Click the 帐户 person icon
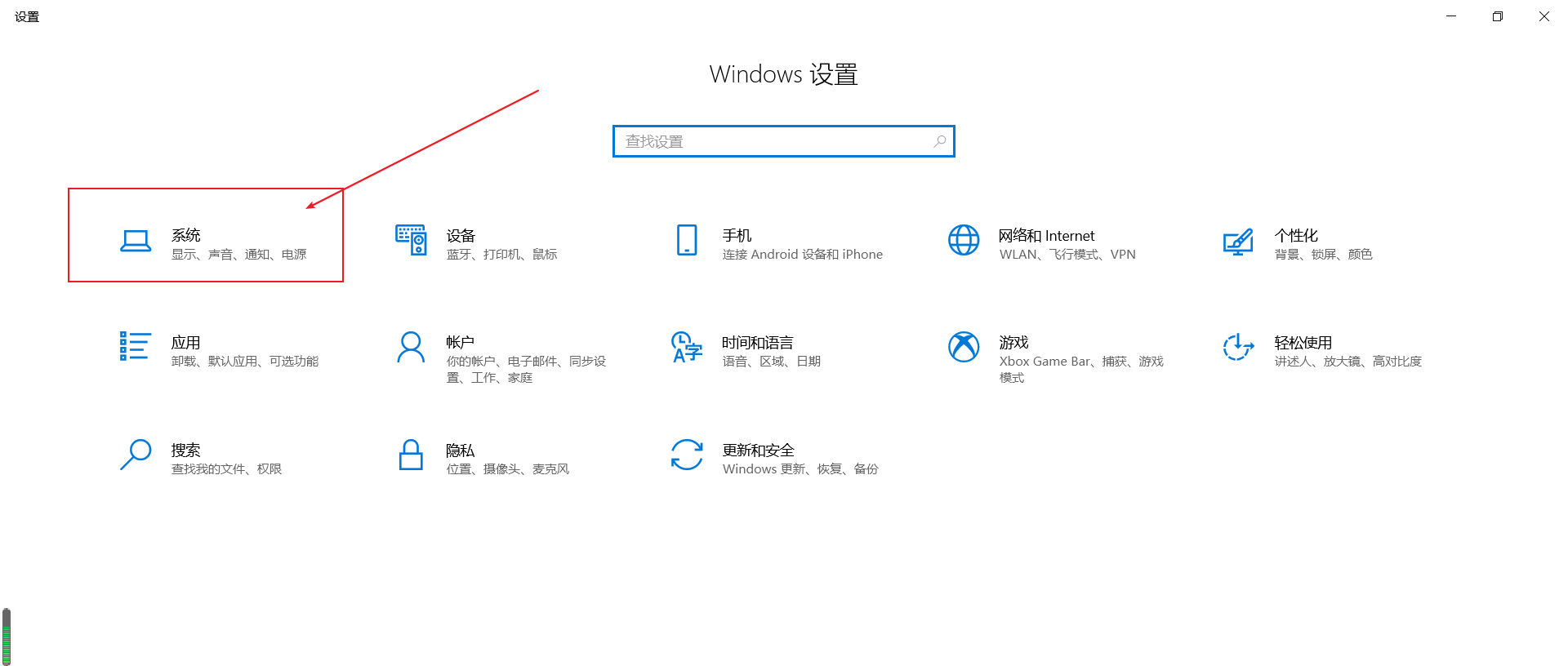The width and height of the screenshot is (1568, 666). coord(411,347)
